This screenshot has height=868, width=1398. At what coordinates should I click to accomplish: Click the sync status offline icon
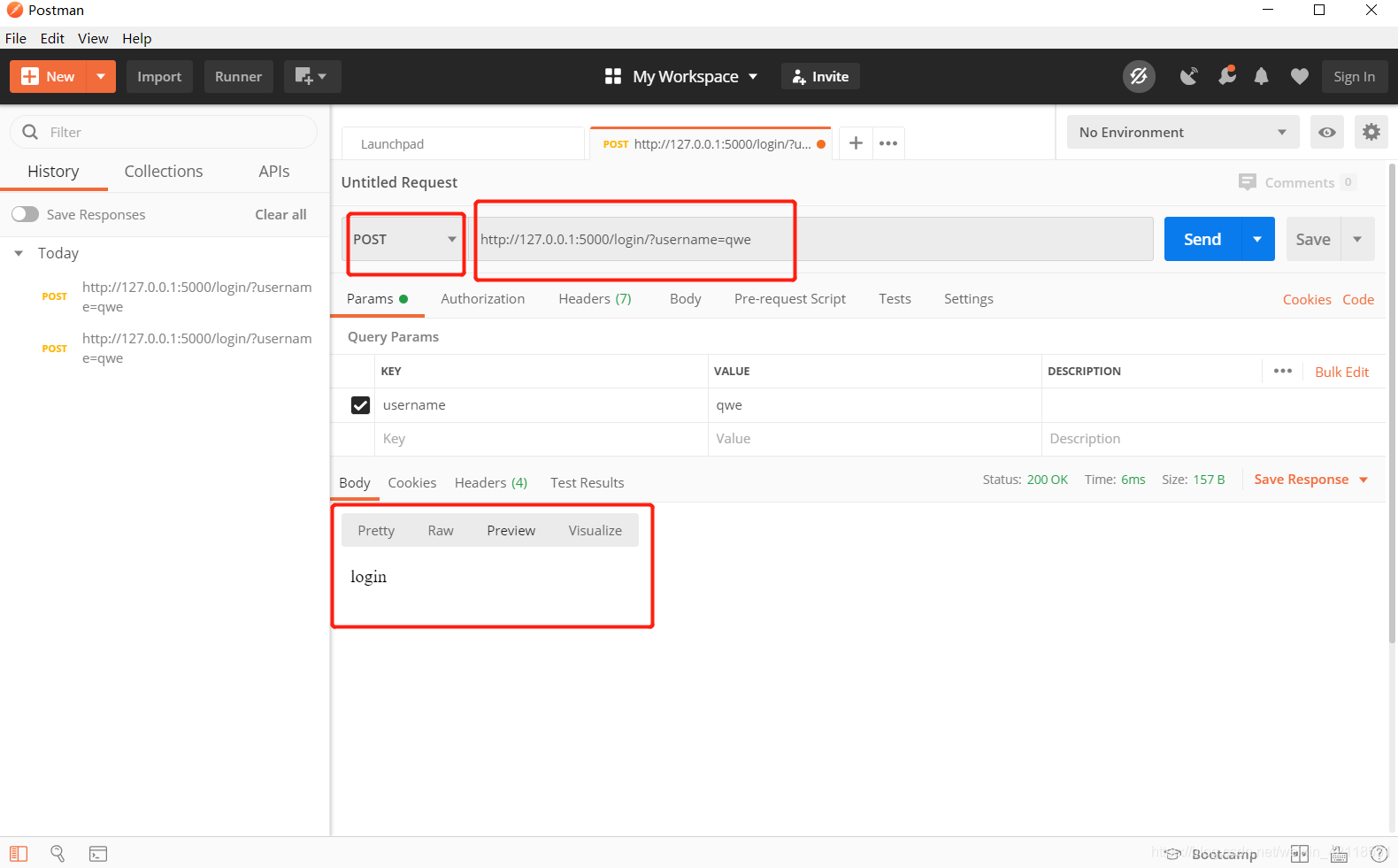pos(1139,77)
